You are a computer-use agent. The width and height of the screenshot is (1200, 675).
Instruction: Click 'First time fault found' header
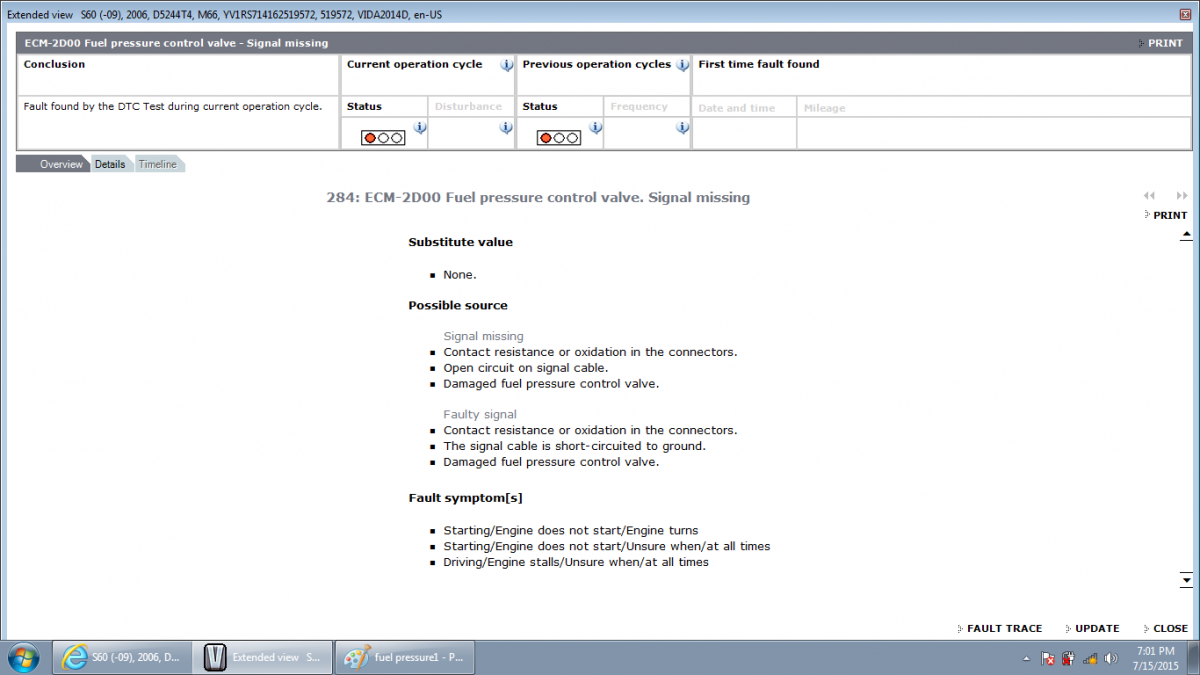[759, 64]
